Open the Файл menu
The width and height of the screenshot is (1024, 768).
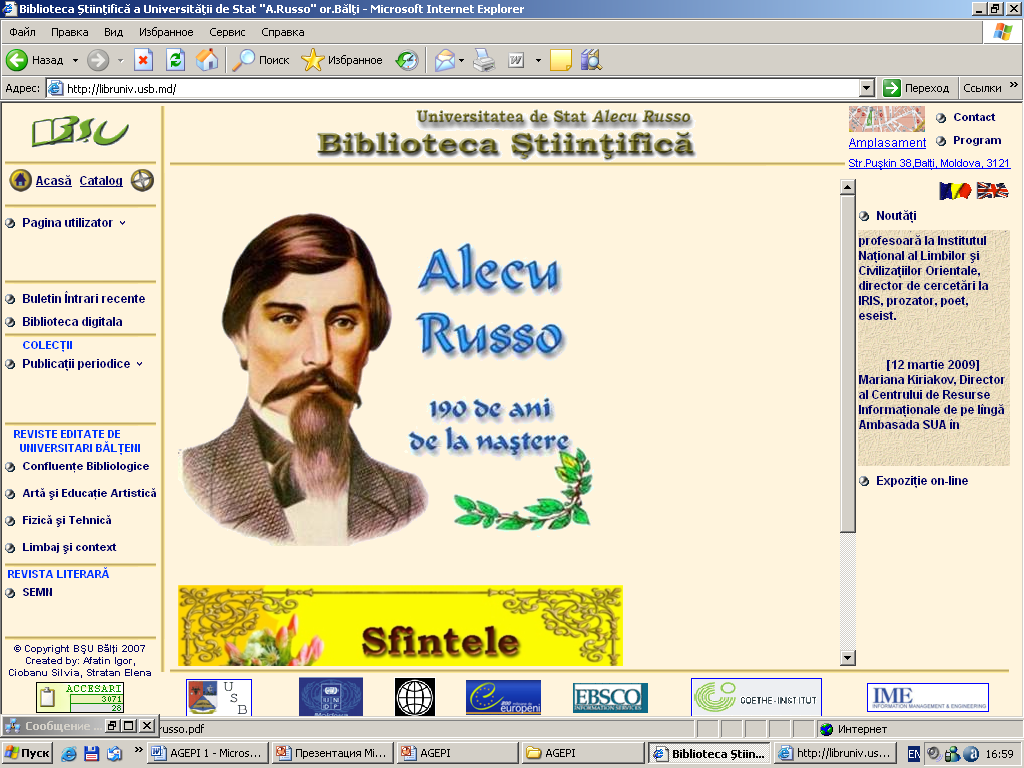click(22, 32)
